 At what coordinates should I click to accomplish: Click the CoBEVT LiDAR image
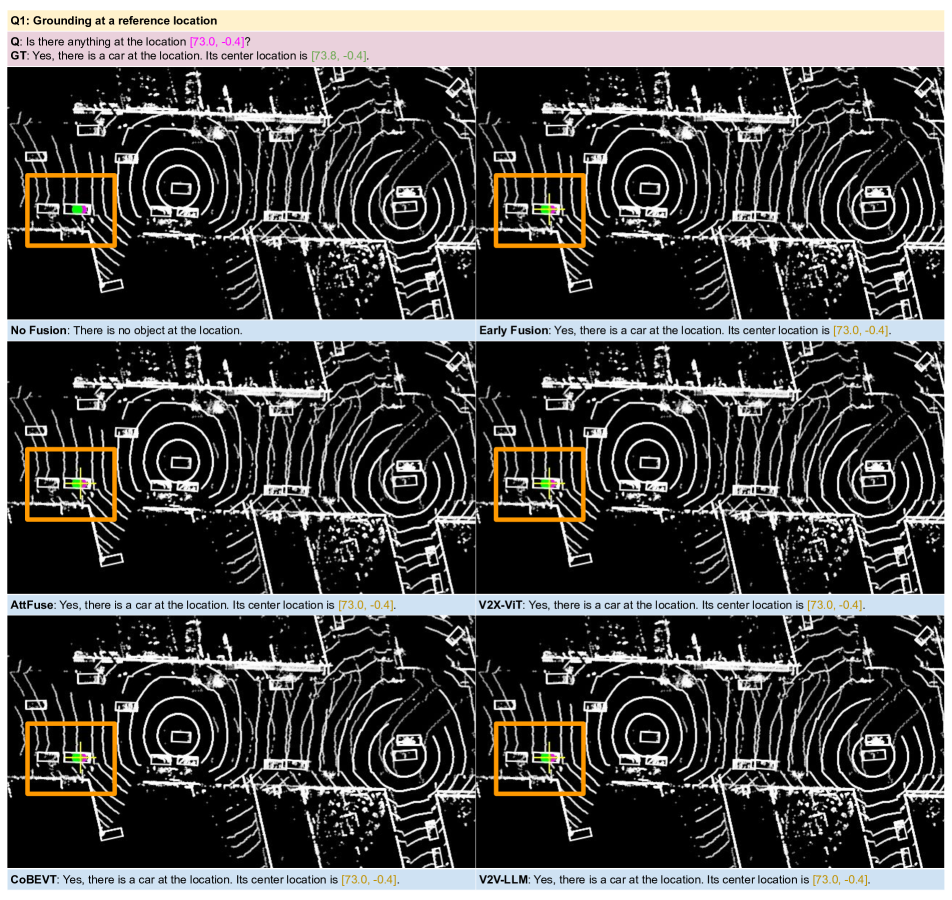point(241,742)
